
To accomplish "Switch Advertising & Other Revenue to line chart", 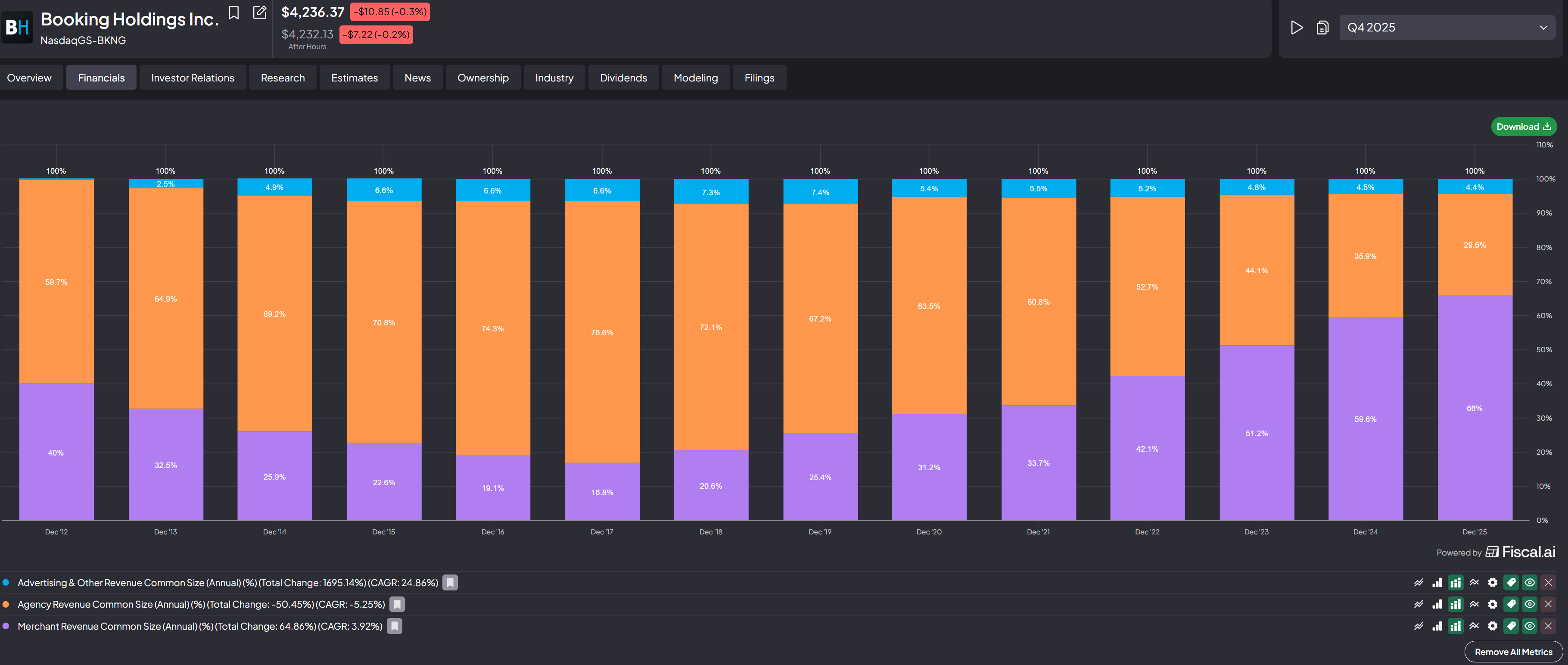I will (x=1418, y=583).
